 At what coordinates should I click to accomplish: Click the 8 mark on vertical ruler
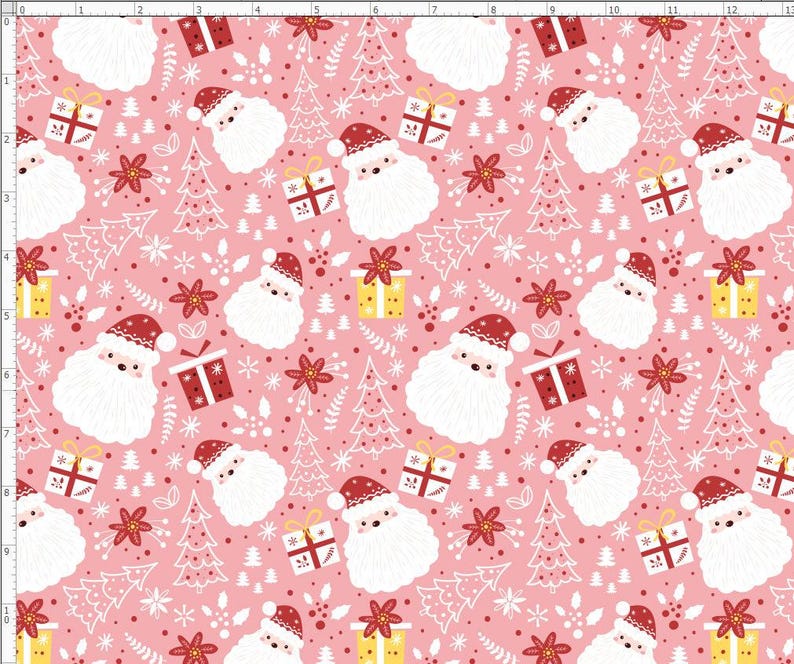(x=7, y=493)
